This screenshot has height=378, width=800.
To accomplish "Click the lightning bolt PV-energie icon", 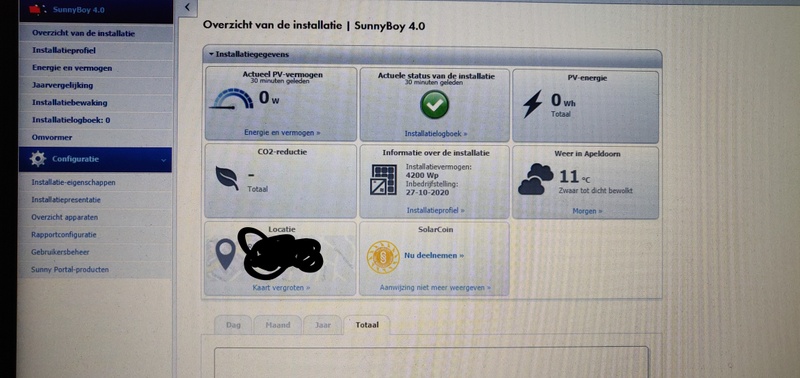I will tap(532, 104).
